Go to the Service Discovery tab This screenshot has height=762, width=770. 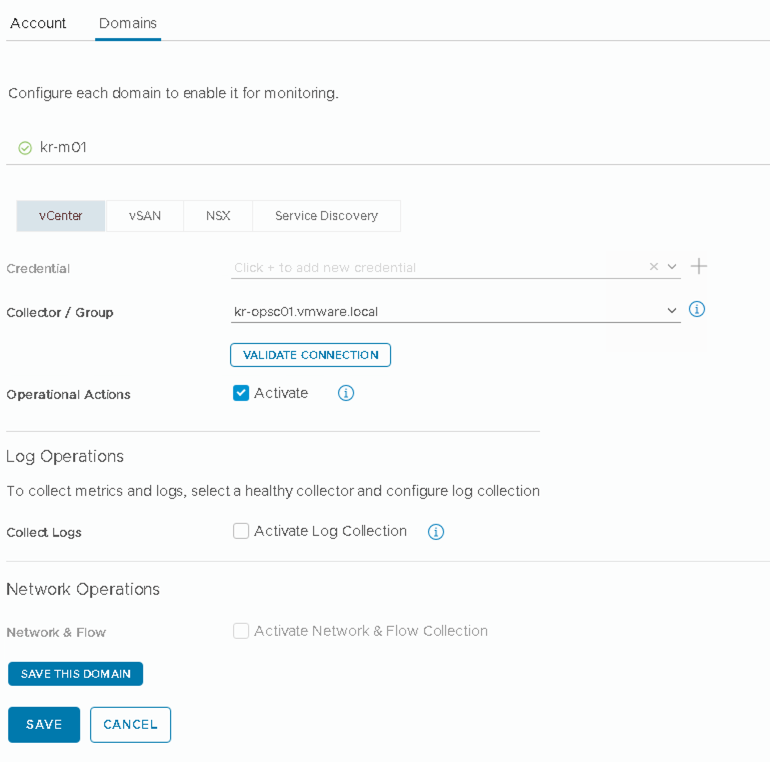326,216
